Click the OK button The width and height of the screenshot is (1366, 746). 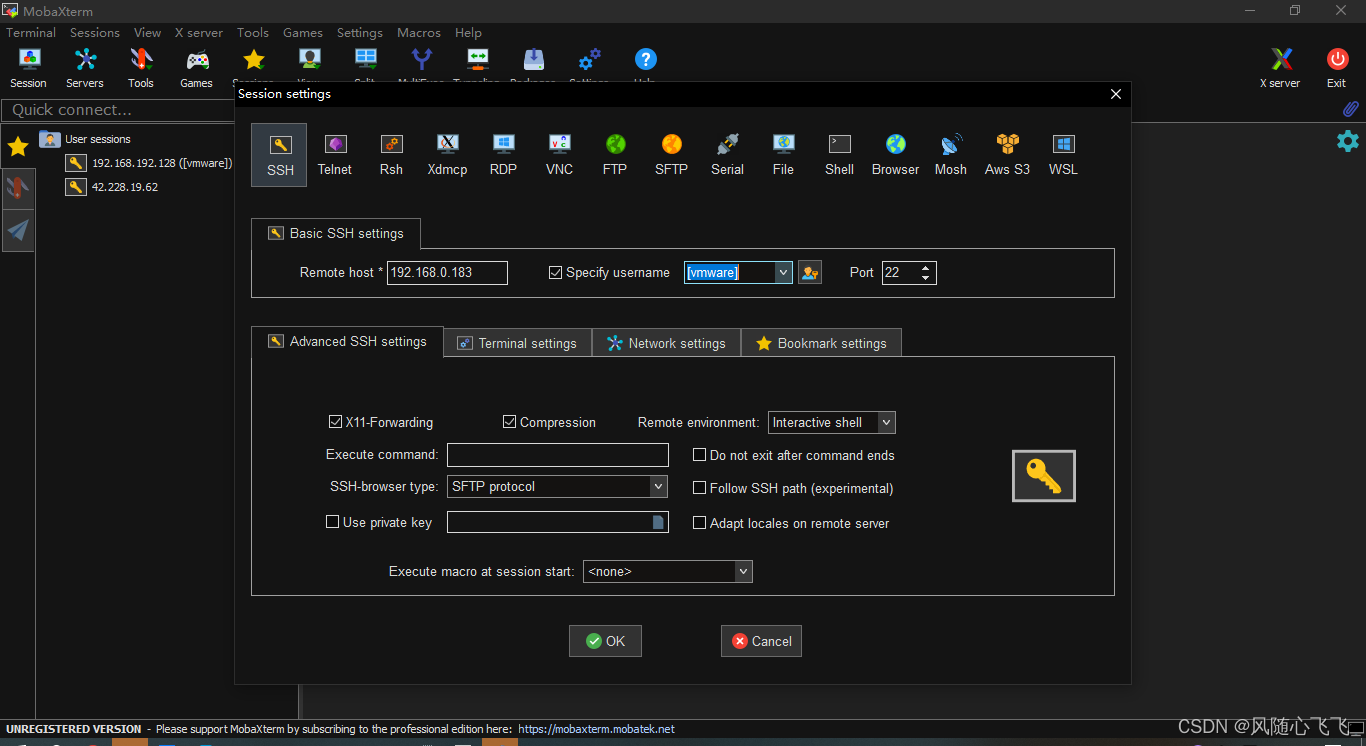[x=605, y=641]
